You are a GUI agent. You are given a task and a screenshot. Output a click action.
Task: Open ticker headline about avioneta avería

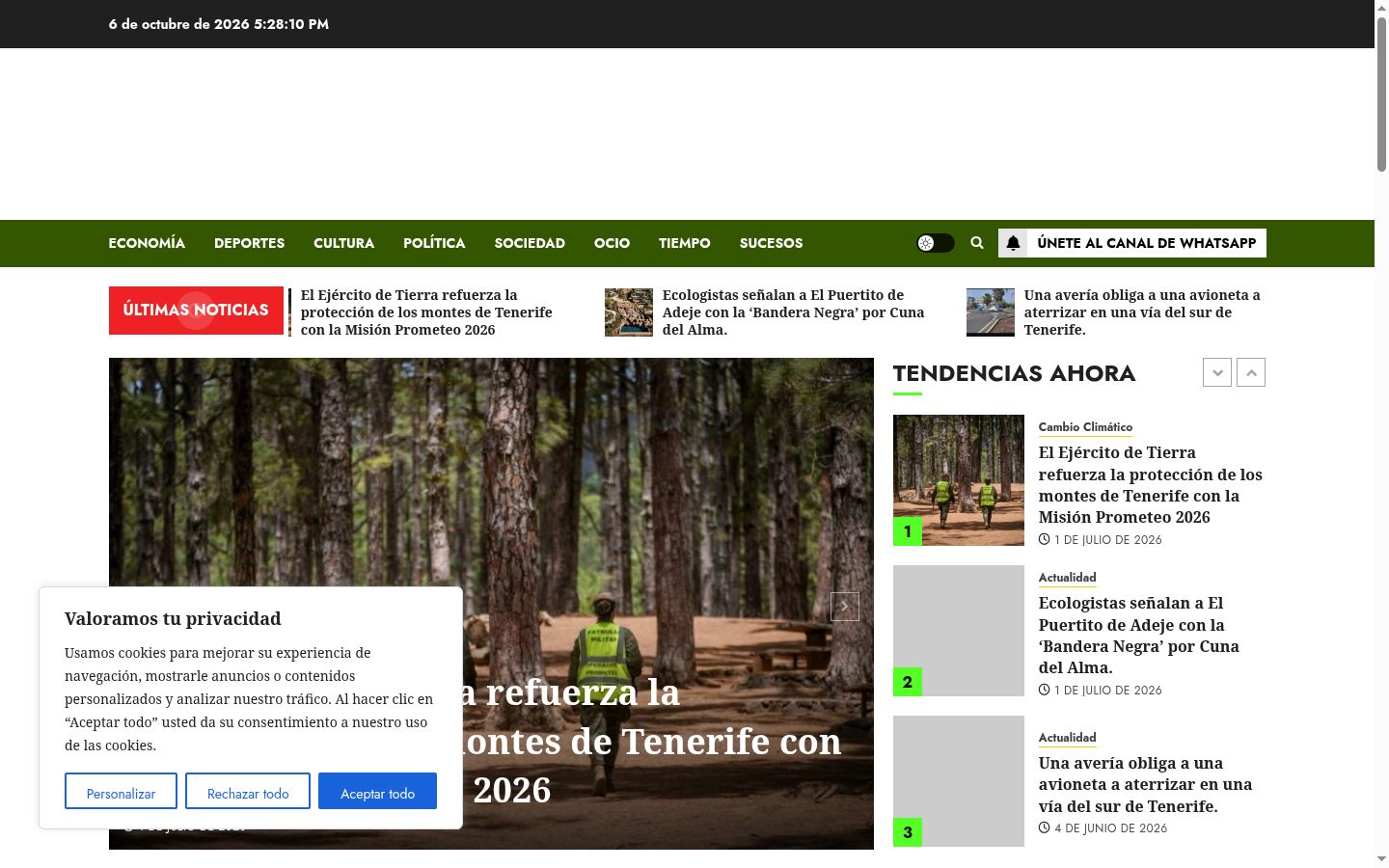(x=1142, y=312)
